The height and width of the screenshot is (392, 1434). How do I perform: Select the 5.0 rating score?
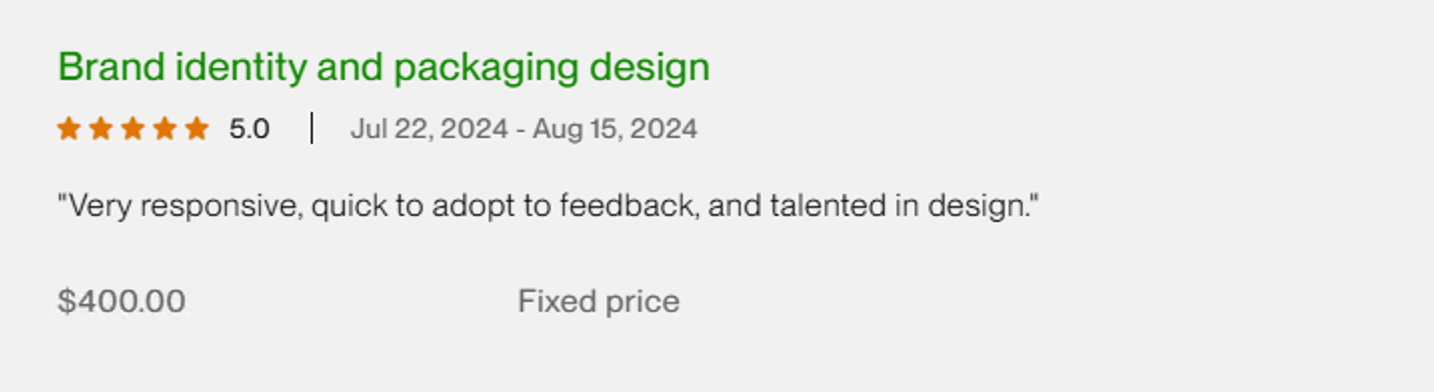pyautogui.click(x=249, y=129)
